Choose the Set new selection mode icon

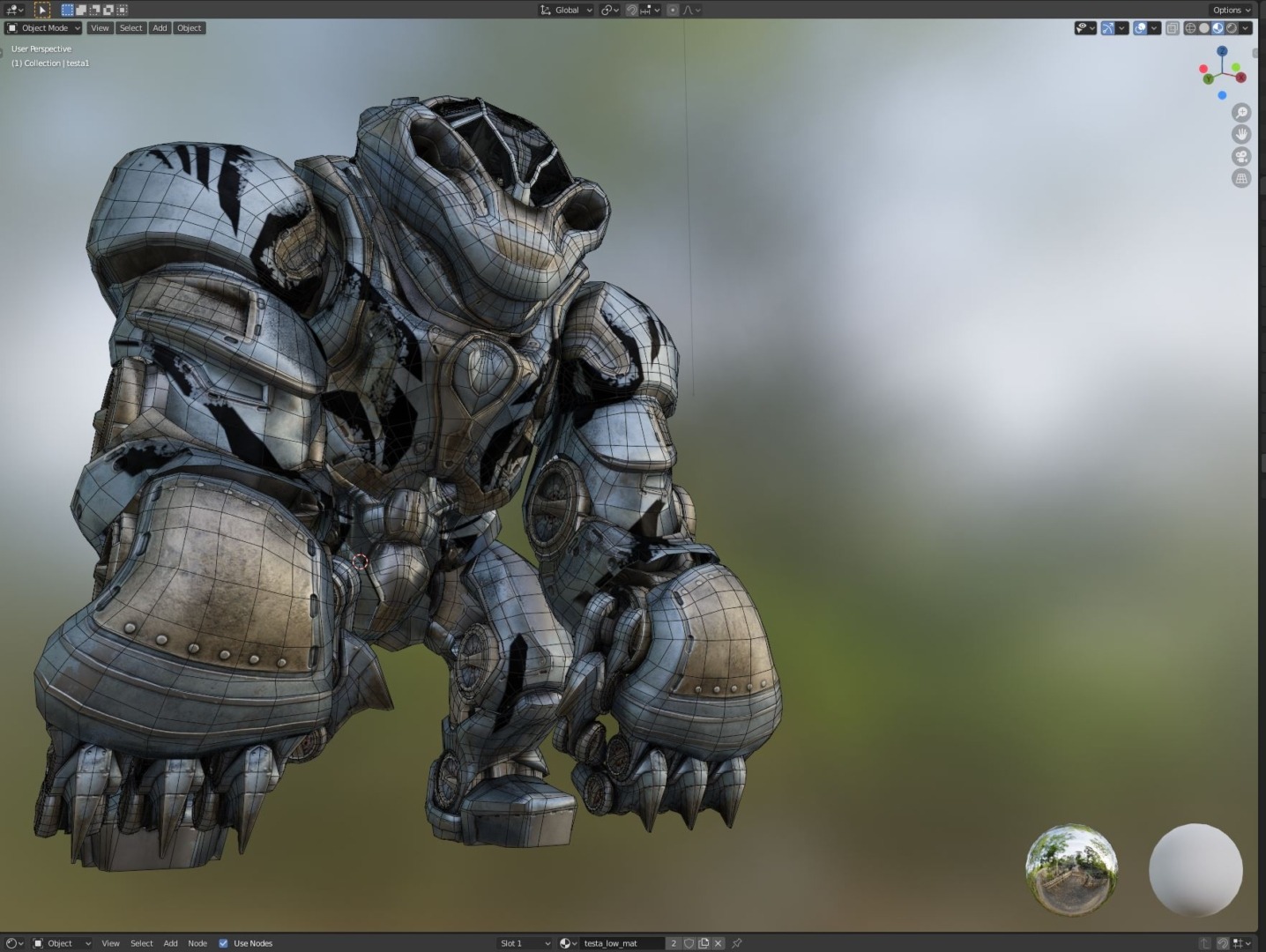(67, 10)
